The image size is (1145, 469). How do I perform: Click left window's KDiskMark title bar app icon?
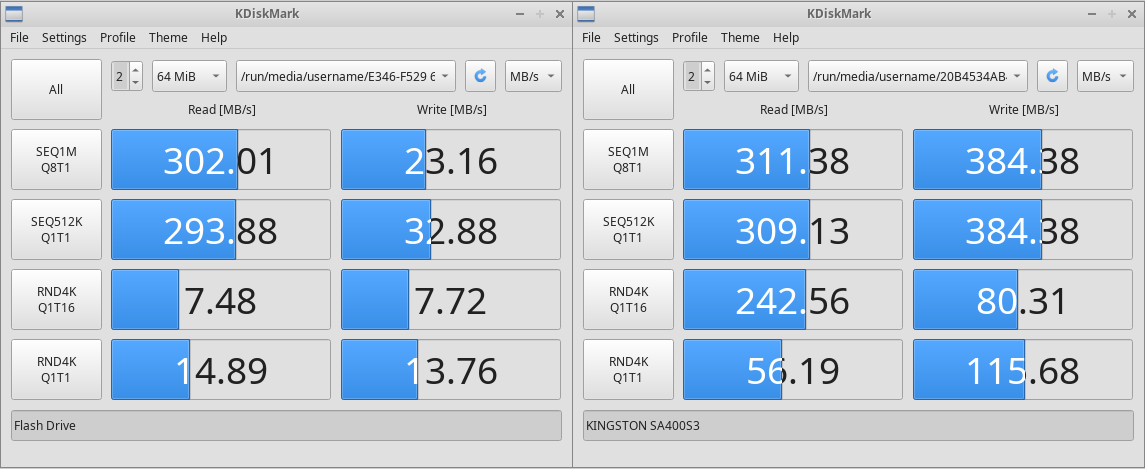(x=13, y=13)
